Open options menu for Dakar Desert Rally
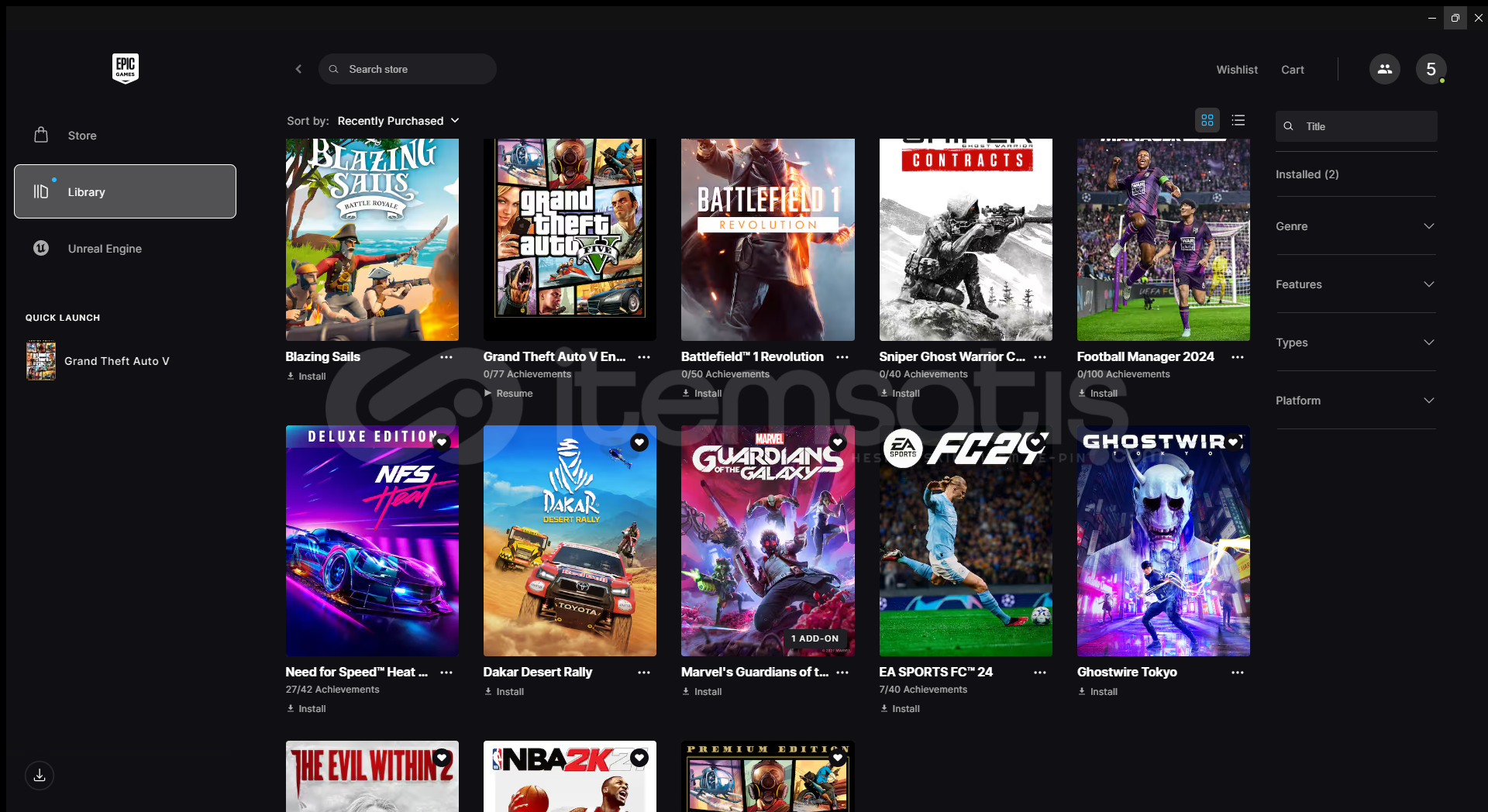 tap(644, 673)
